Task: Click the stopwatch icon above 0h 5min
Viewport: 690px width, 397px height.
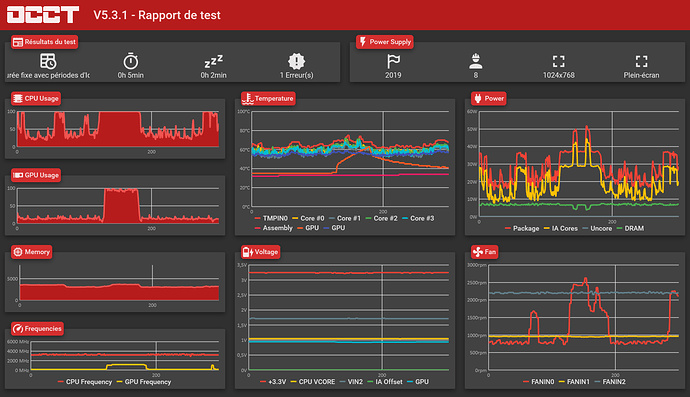Action: point(131,61)
